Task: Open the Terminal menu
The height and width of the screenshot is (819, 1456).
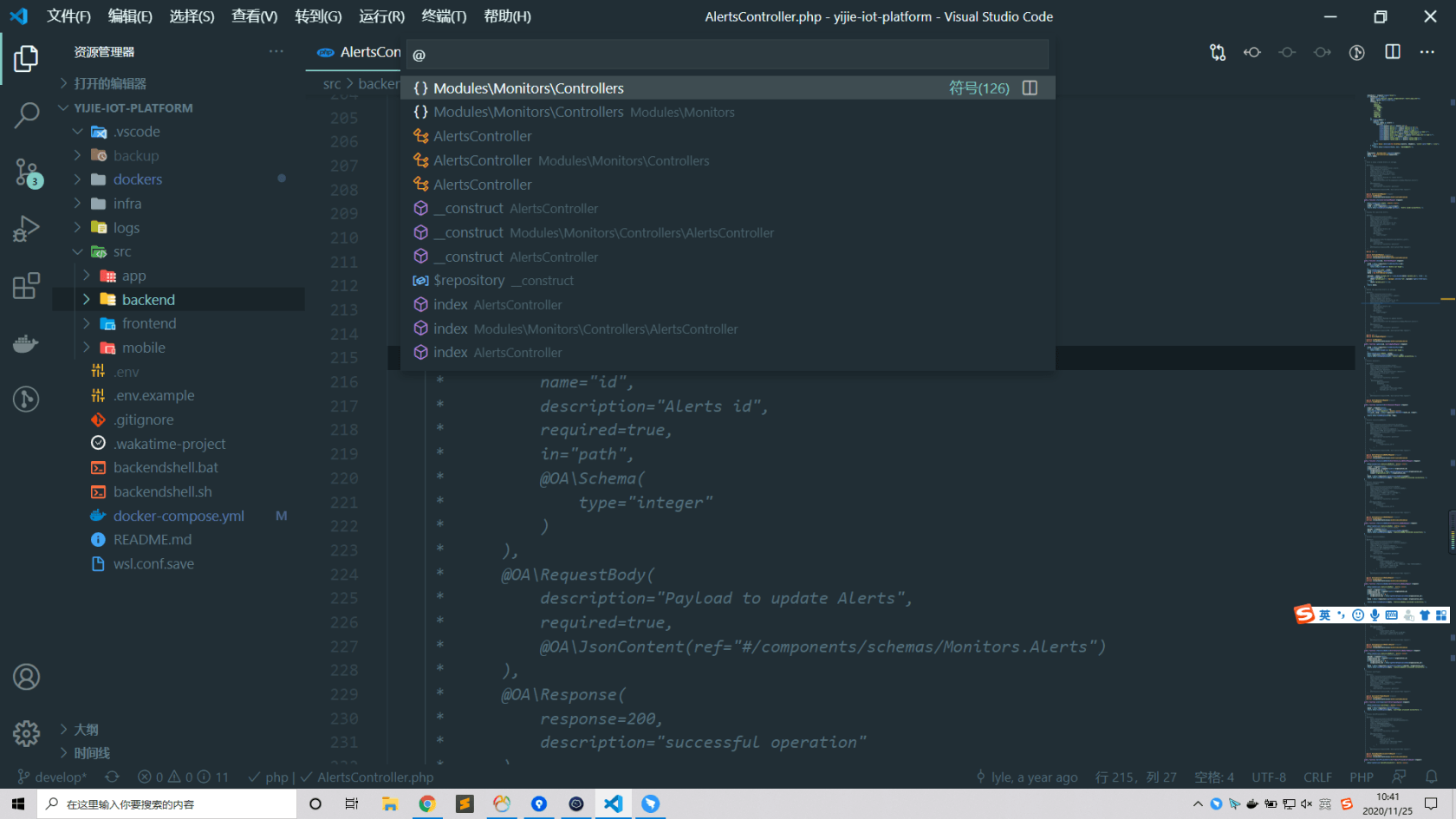Action: point(444,16)
